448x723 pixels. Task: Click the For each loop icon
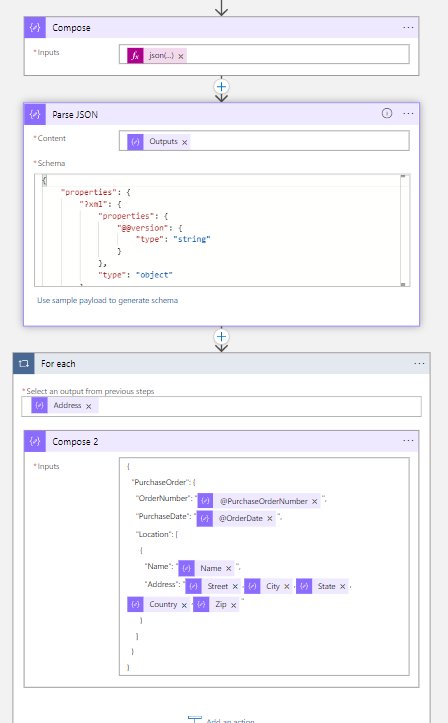(24, 363)
